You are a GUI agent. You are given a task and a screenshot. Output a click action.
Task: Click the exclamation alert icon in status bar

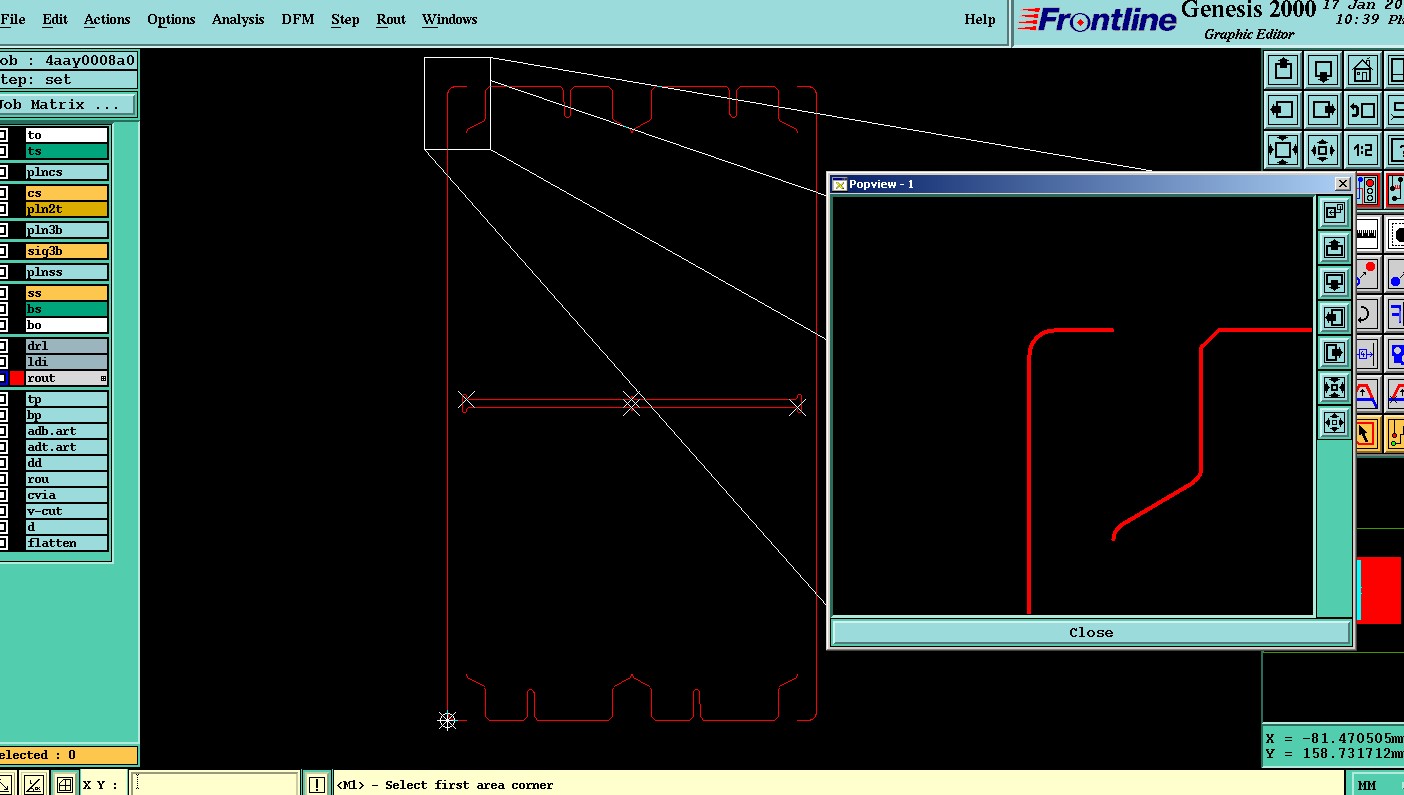click(317, 785)
